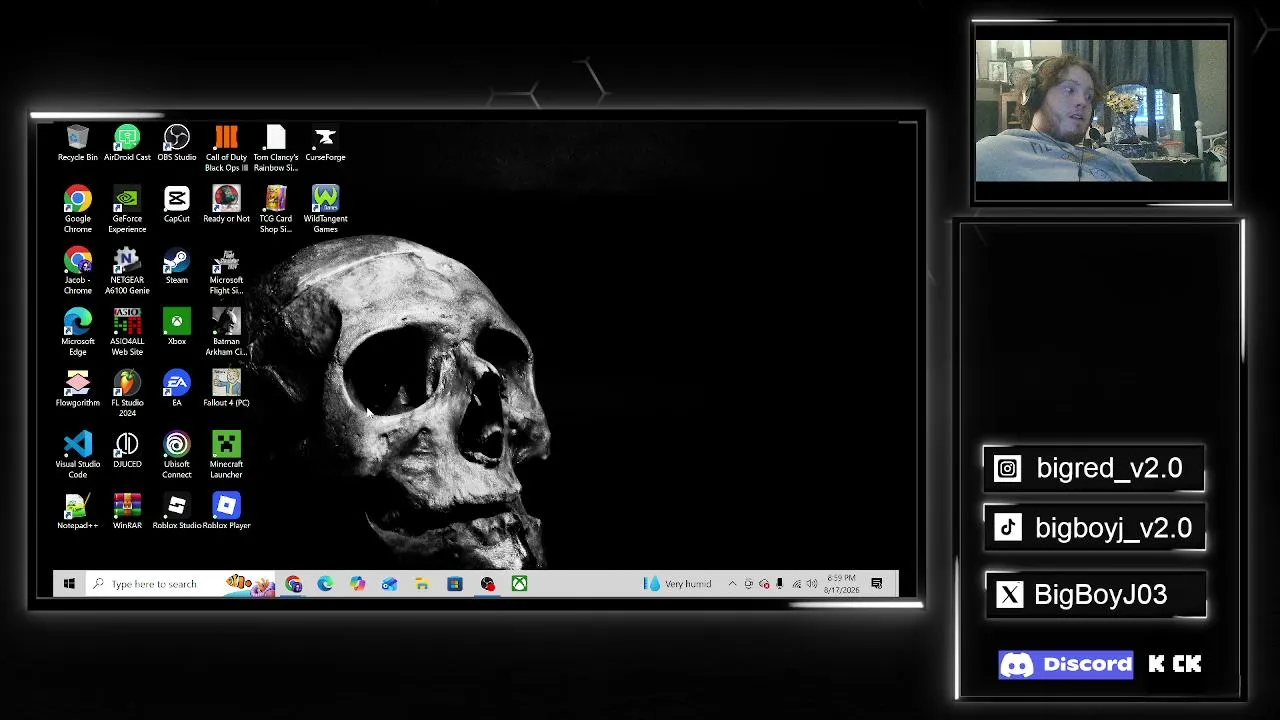The height and width of the screenshot is (720, 1280).
Task: Click the search highlights clownfish image
Action: click(249, 584)
